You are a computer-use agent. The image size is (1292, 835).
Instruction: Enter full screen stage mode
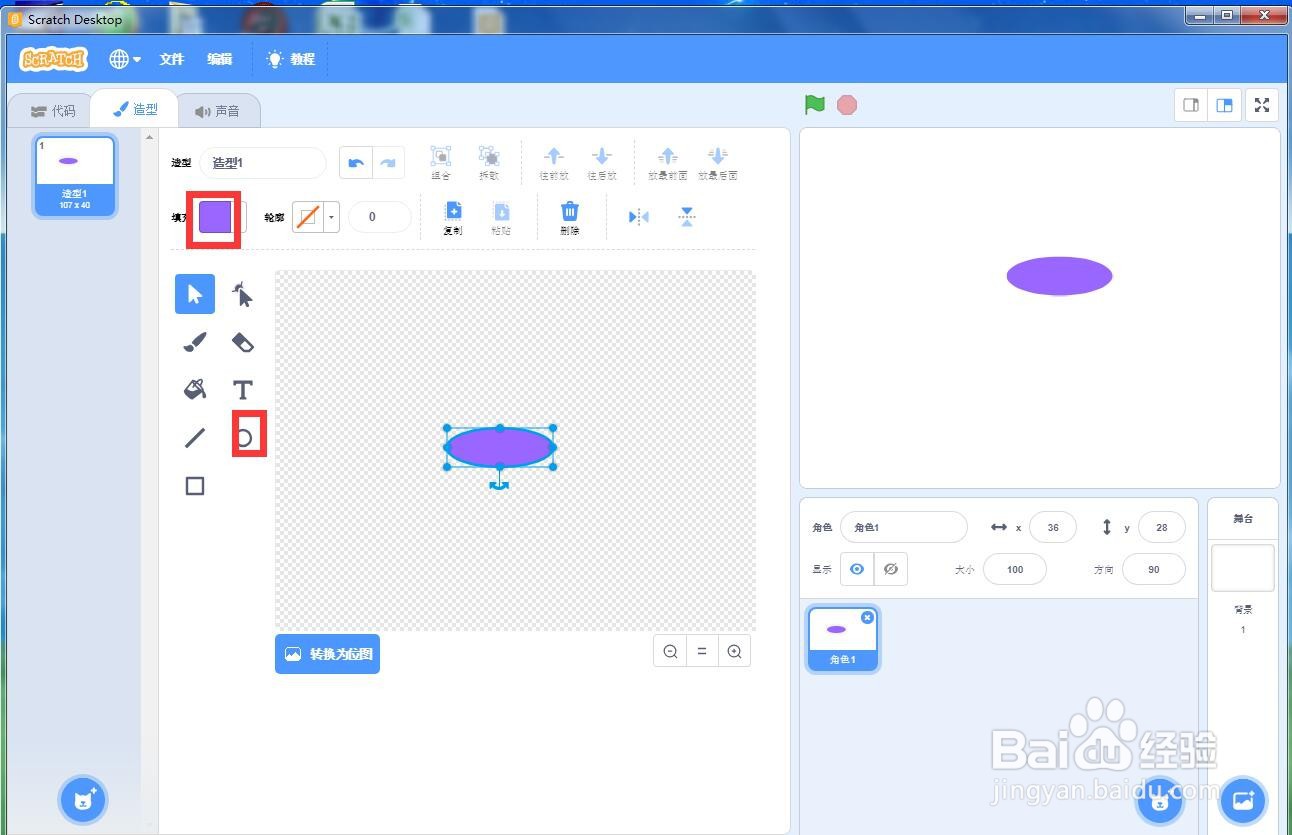1262,105
